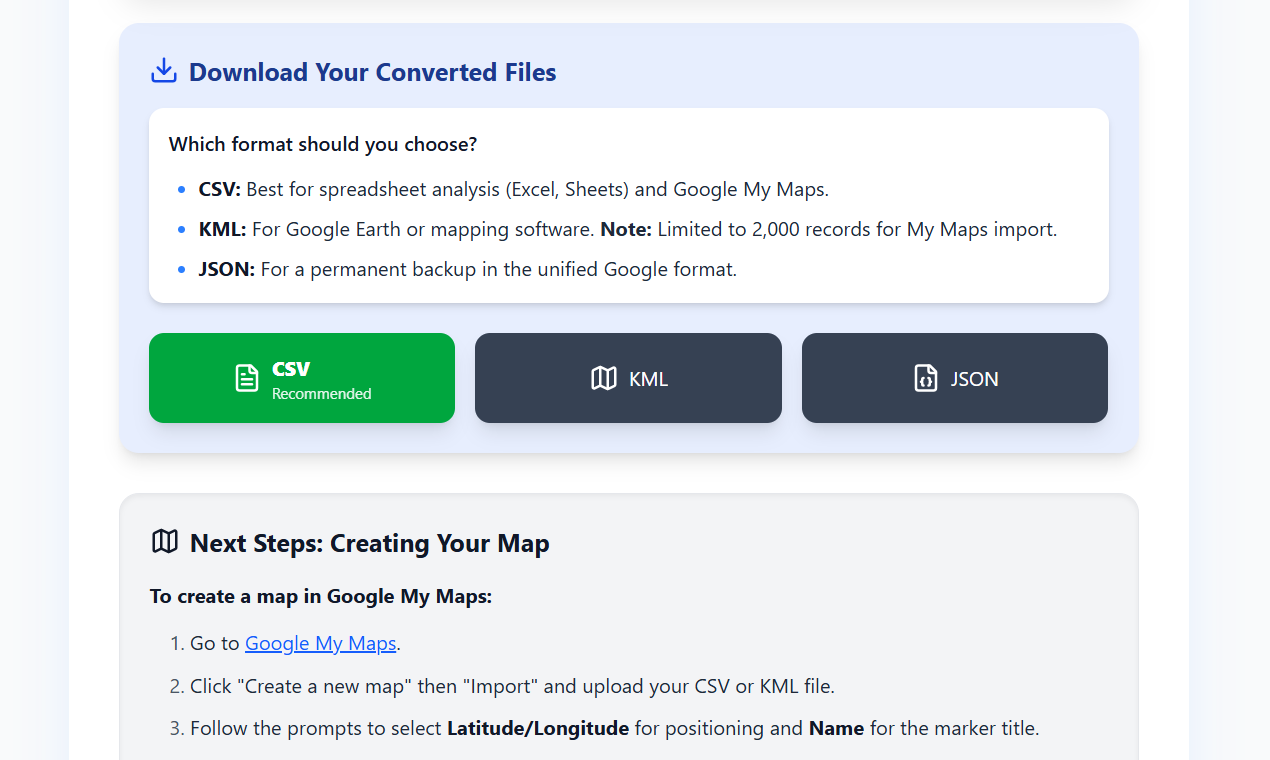Click the Recommended label under CSV

coord(322,393)
